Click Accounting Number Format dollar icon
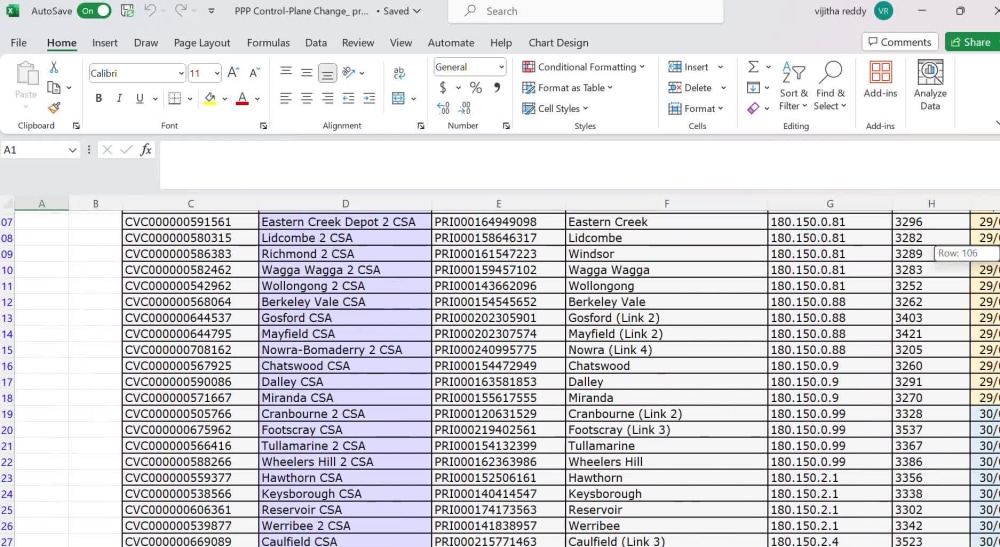Screen dimensions: 1000x547 [443, 87]
